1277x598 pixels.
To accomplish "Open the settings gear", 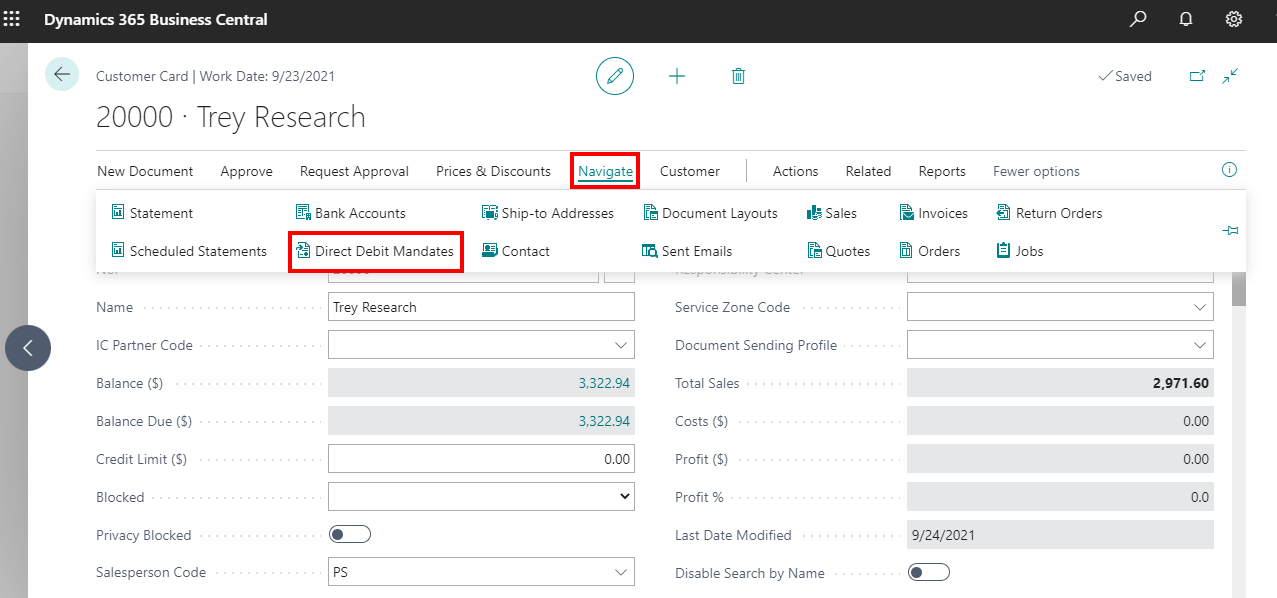I will (x=1234, y=19).
